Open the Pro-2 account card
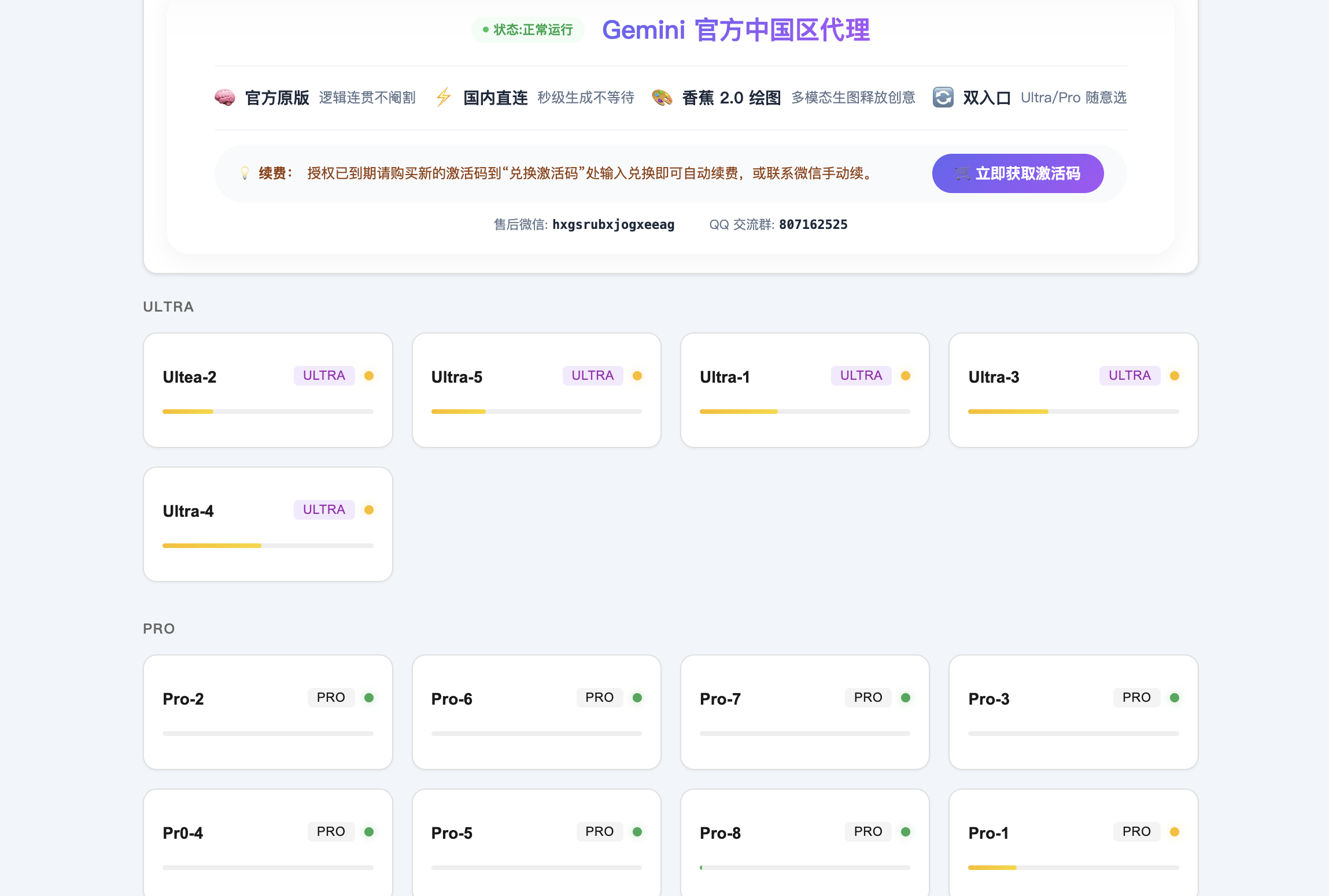This screenshot has height=896, width=1329. [x=268, y=712]
